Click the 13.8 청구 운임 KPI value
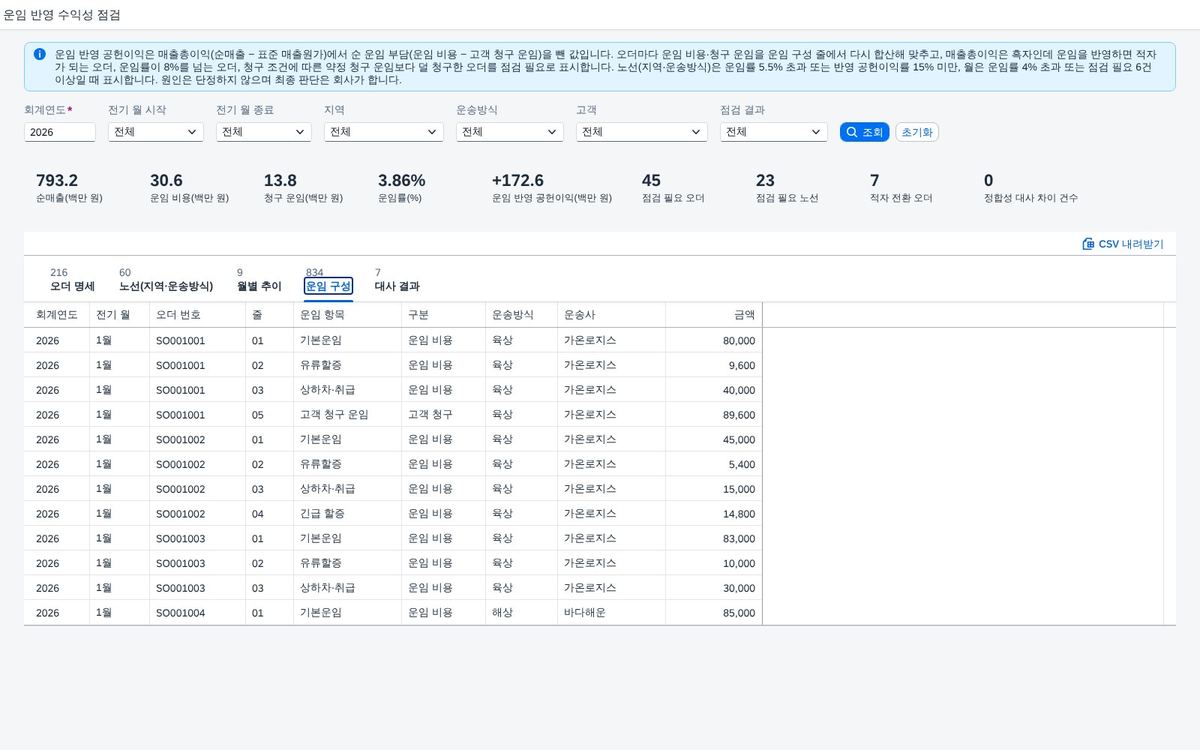 coord(280,180)
